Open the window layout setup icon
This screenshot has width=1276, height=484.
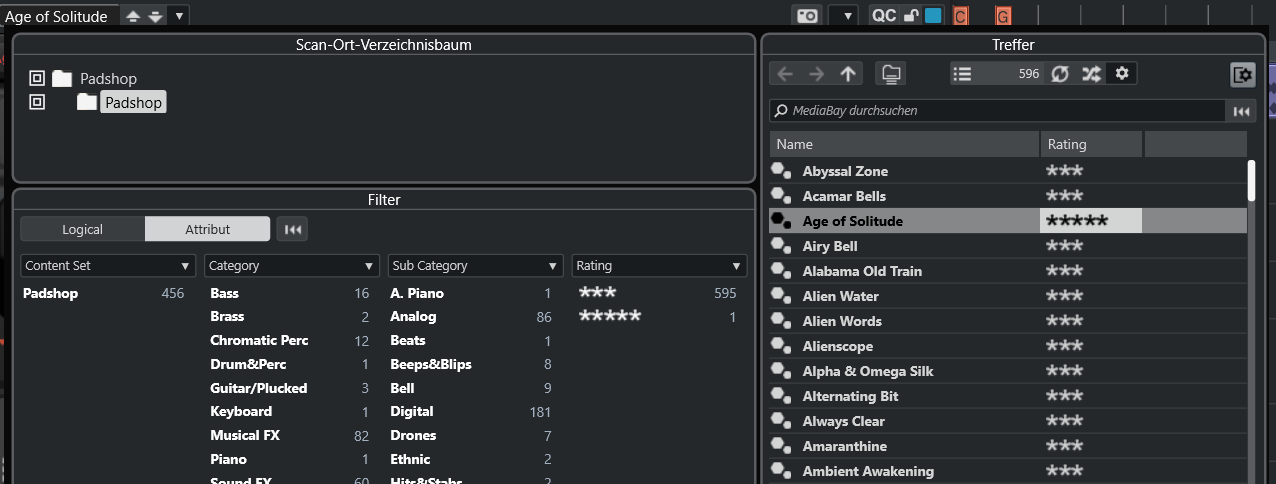[1242, 74]
